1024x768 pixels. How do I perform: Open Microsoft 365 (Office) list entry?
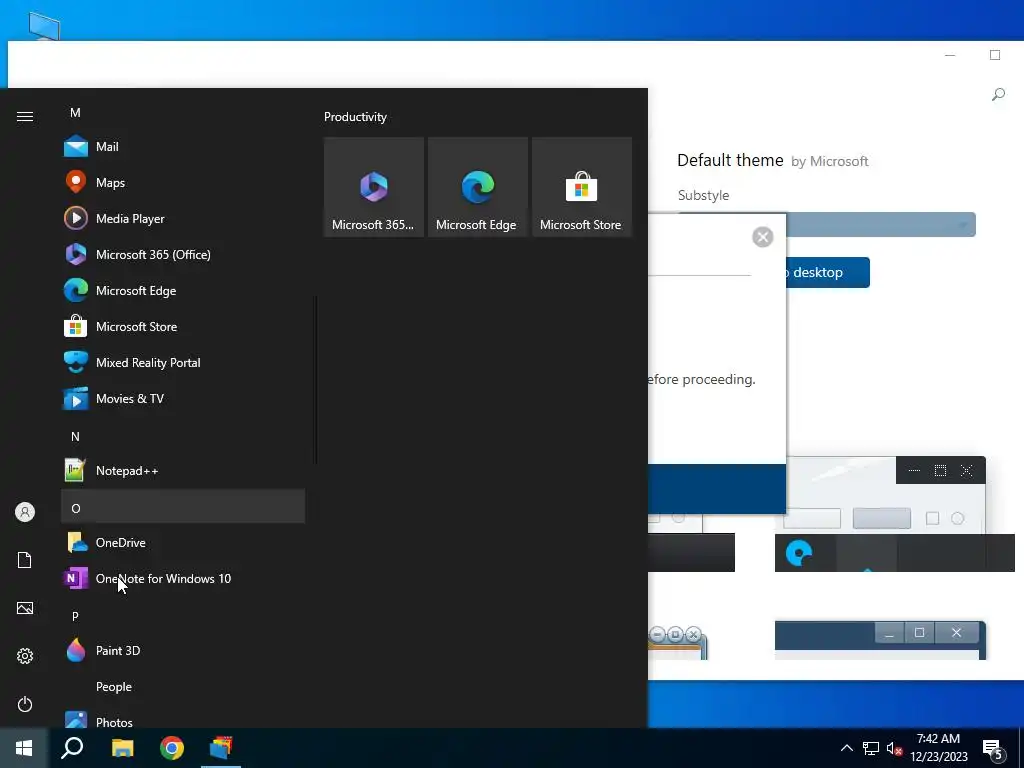point(183,254)
